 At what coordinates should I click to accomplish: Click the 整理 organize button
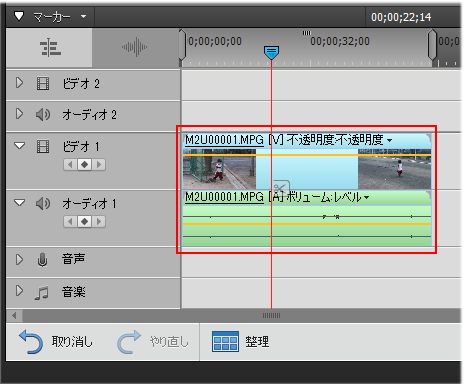pos(241,342)
